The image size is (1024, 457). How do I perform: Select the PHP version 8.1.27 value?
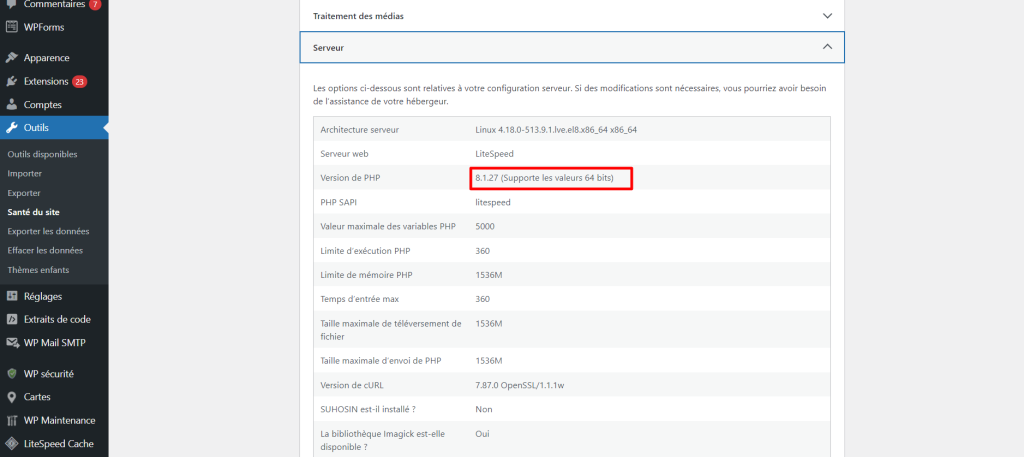[x=545, y=178]
